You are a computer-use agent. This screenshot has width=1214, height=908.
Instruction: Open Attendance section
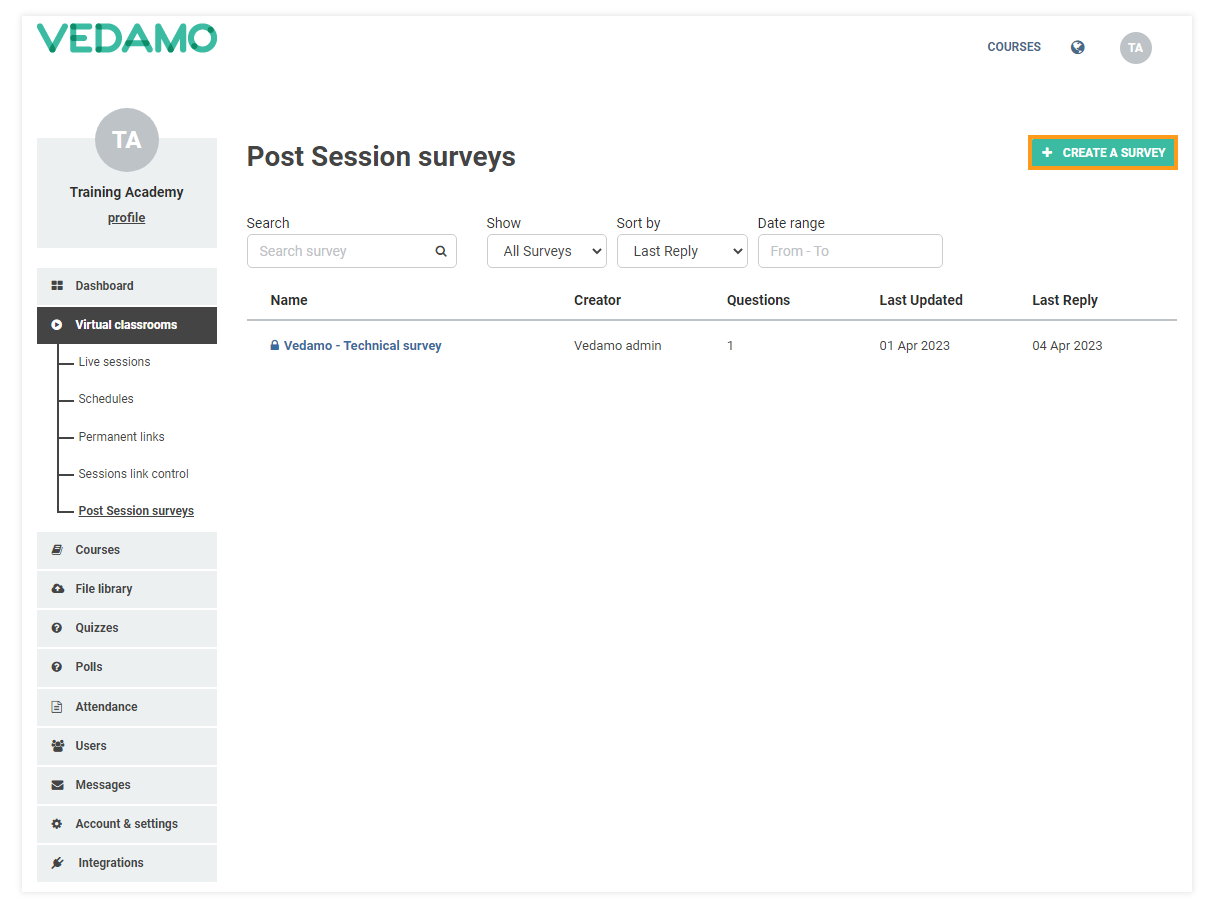pyautogui.click(x=127, y=707)
